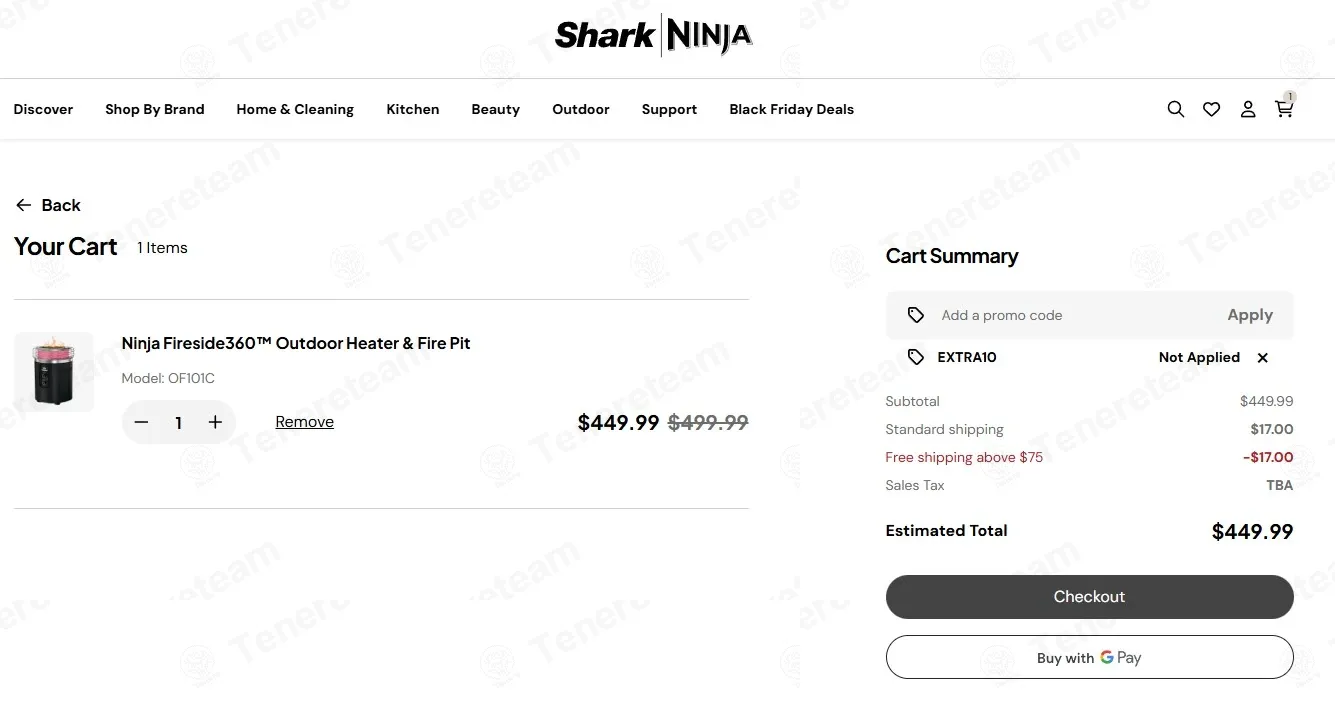
Task: Click the promo code input field
Action: (1070, 315)
